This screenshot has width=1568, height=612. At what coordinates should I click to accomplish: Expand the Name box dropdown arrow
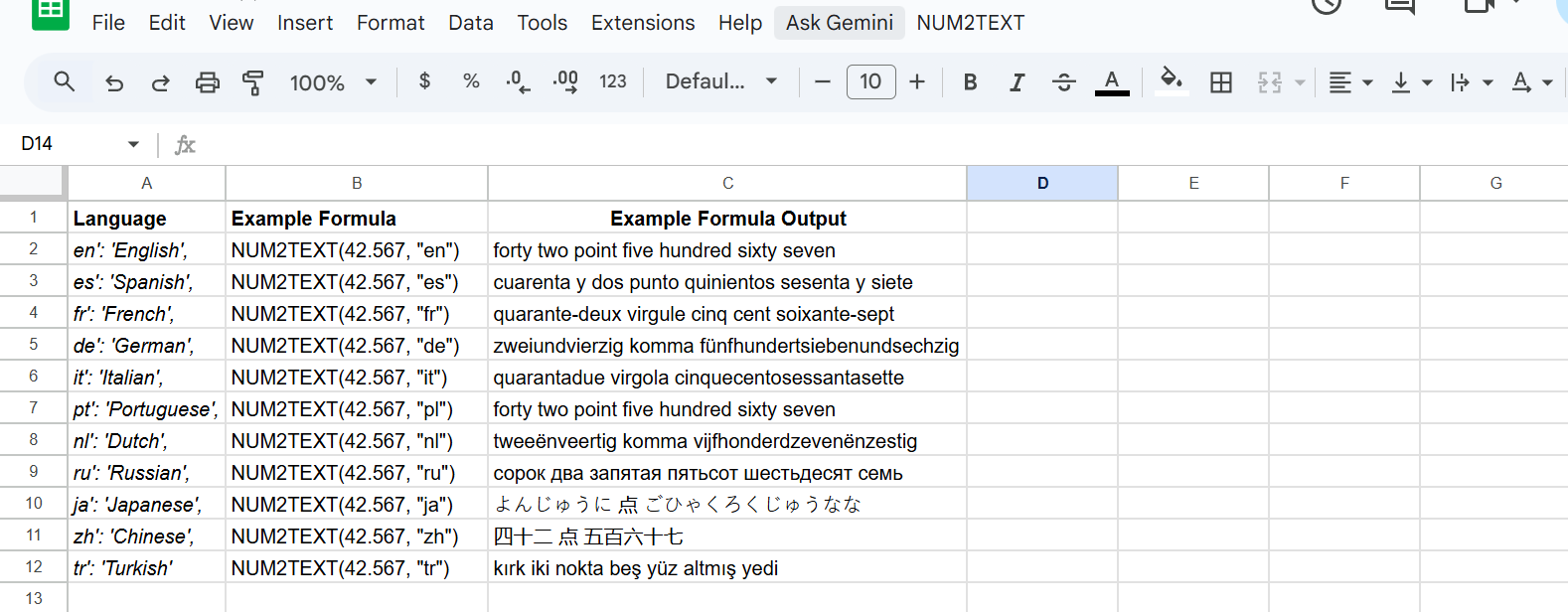tap(133, 144)
